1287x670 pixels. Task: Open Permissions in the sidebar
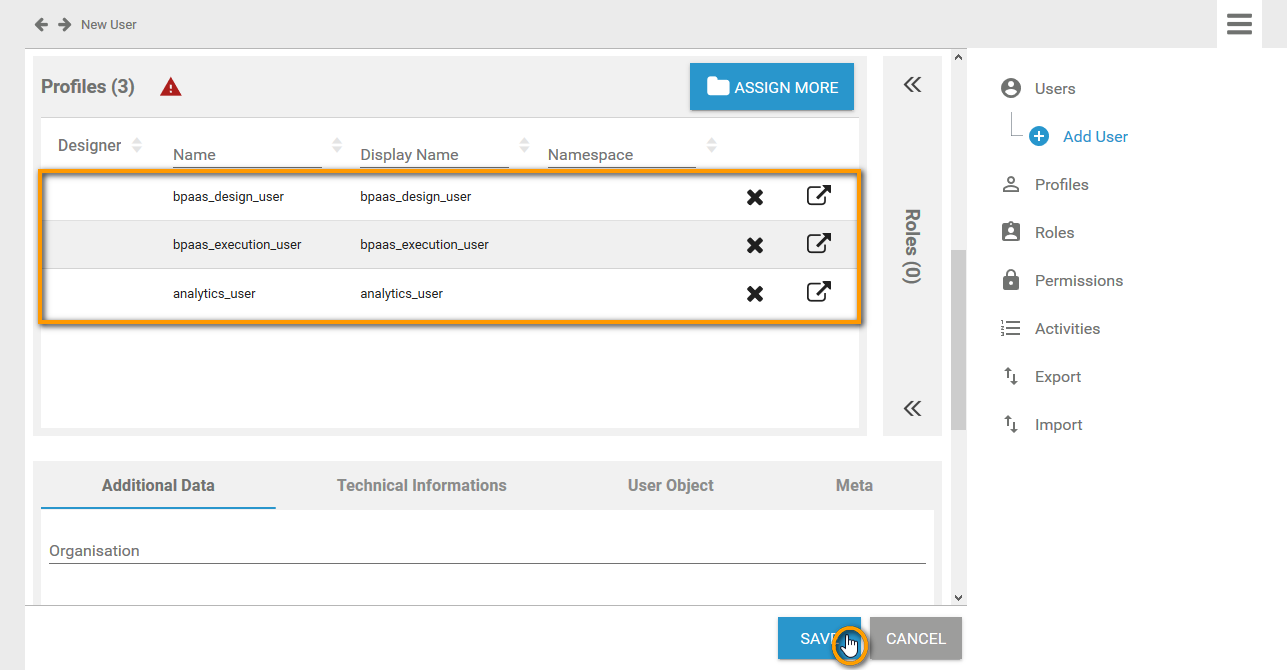[1078, 281]
